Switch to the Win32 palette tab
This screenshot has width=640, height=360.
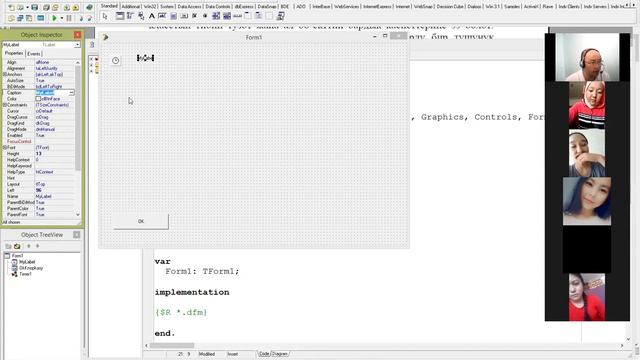[x=150, y=6]
